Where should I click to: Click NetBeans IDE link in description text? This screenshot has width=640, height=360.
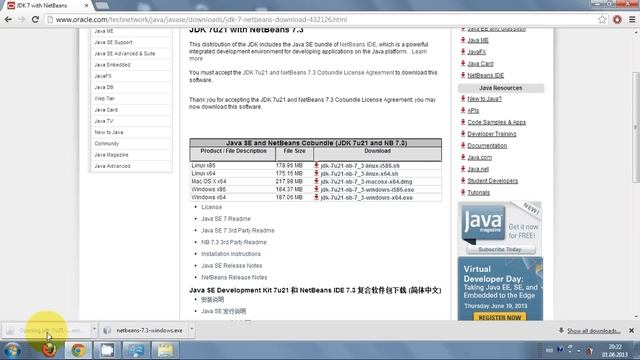click(358, 44)
